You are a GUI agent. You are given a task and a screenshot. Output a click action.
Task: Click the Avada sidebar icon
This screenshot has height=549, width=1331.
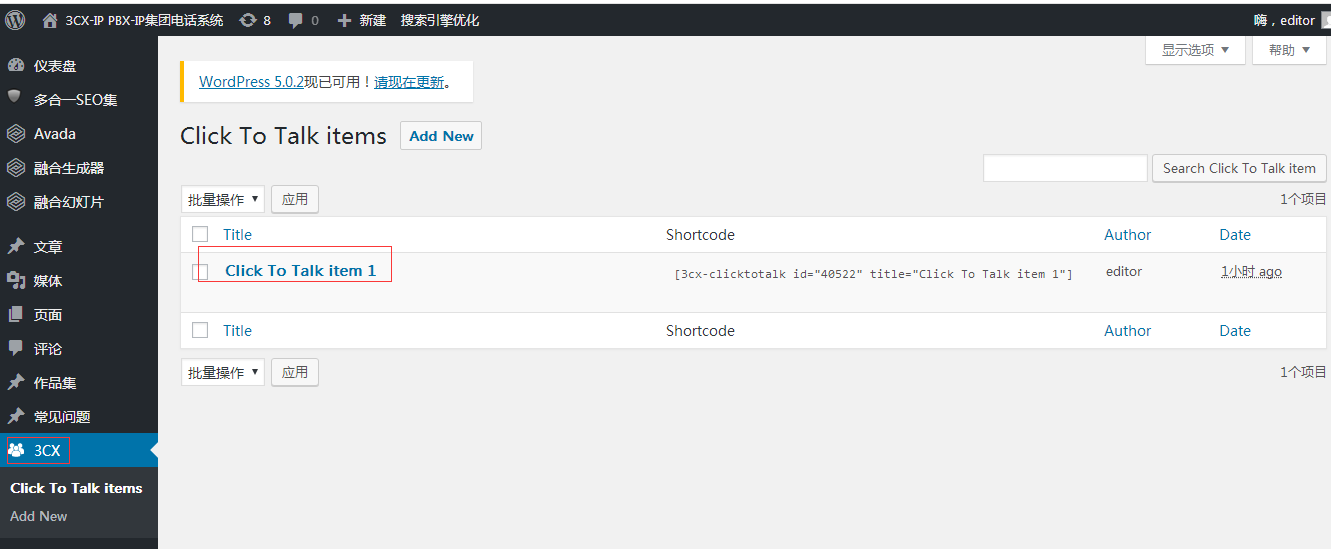tap(16, 134)
